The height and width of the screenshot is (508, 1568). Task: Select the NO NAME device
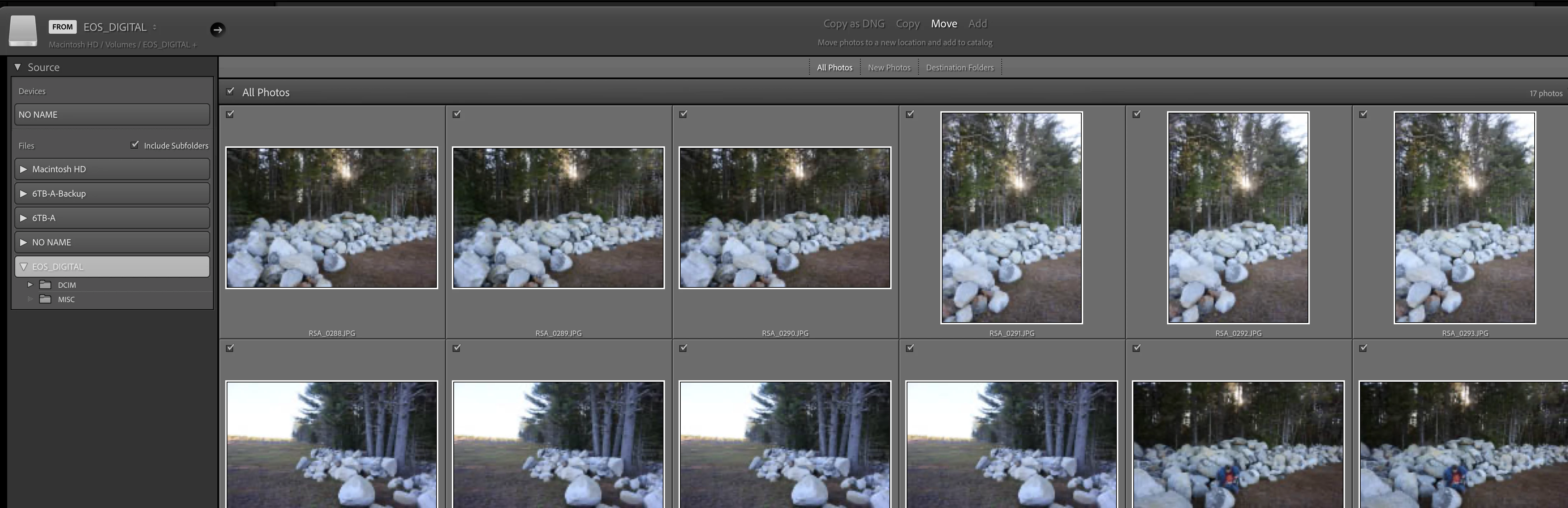(x=112, y=114)
